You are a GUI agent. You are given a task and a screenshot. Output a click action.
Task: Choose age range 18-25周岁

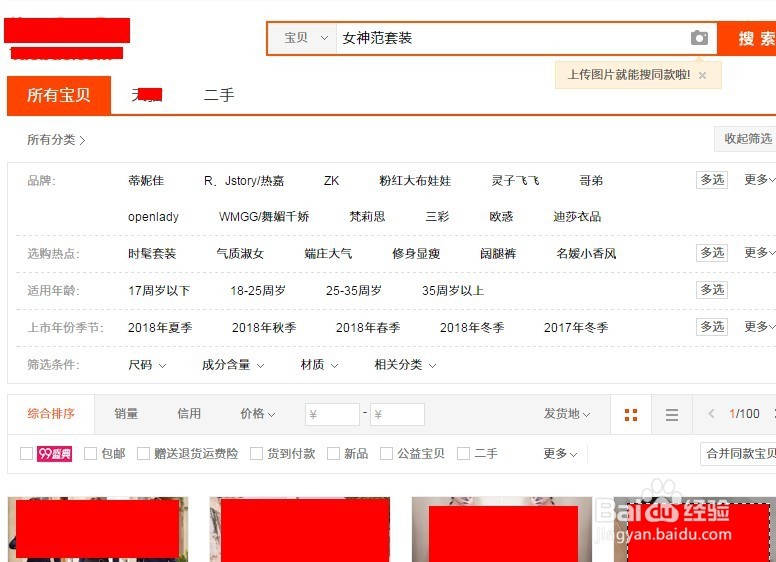(258, 290)
